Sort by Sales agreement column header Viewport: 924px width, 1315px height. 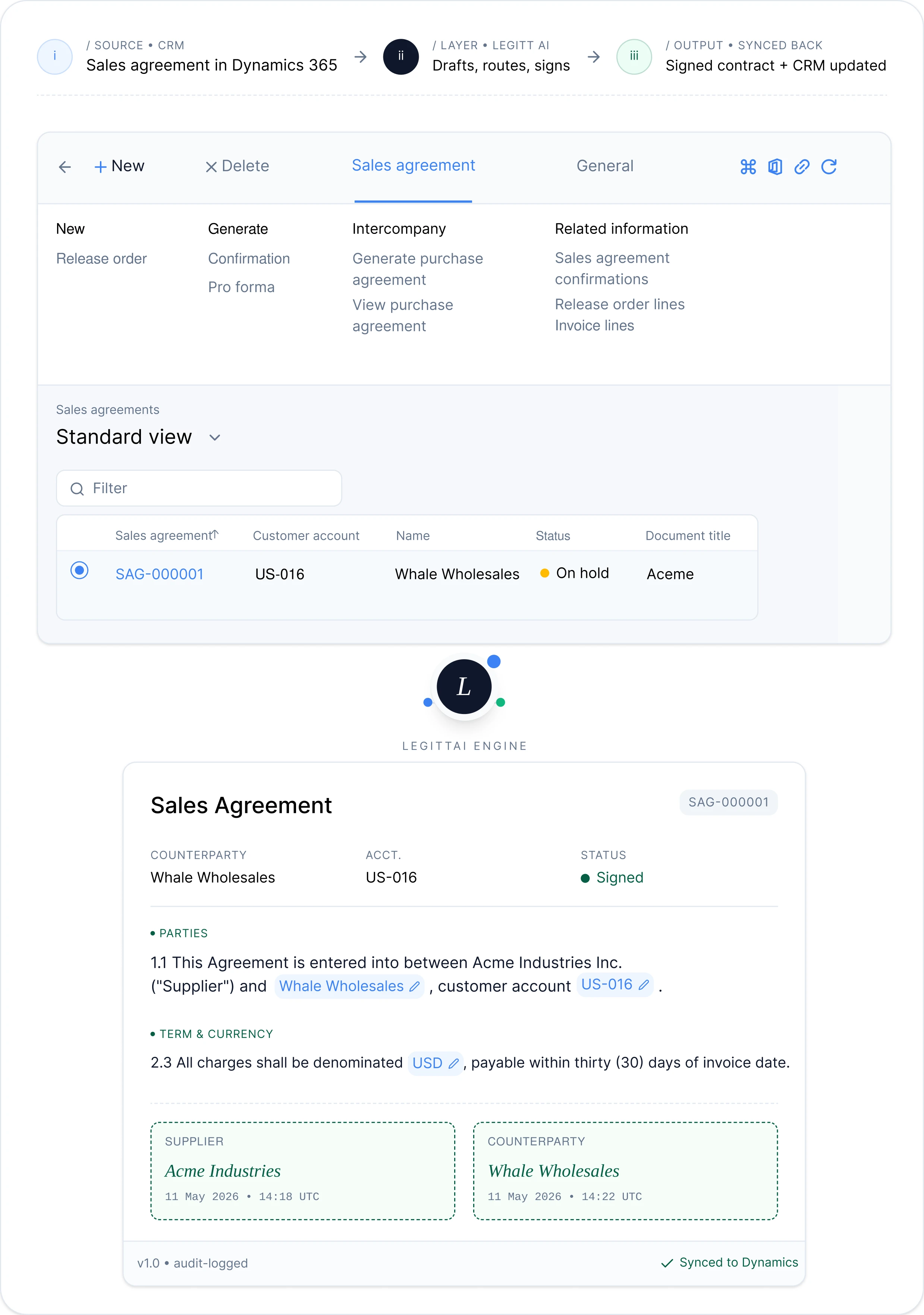pyautogui.click(x=167, y=535)
